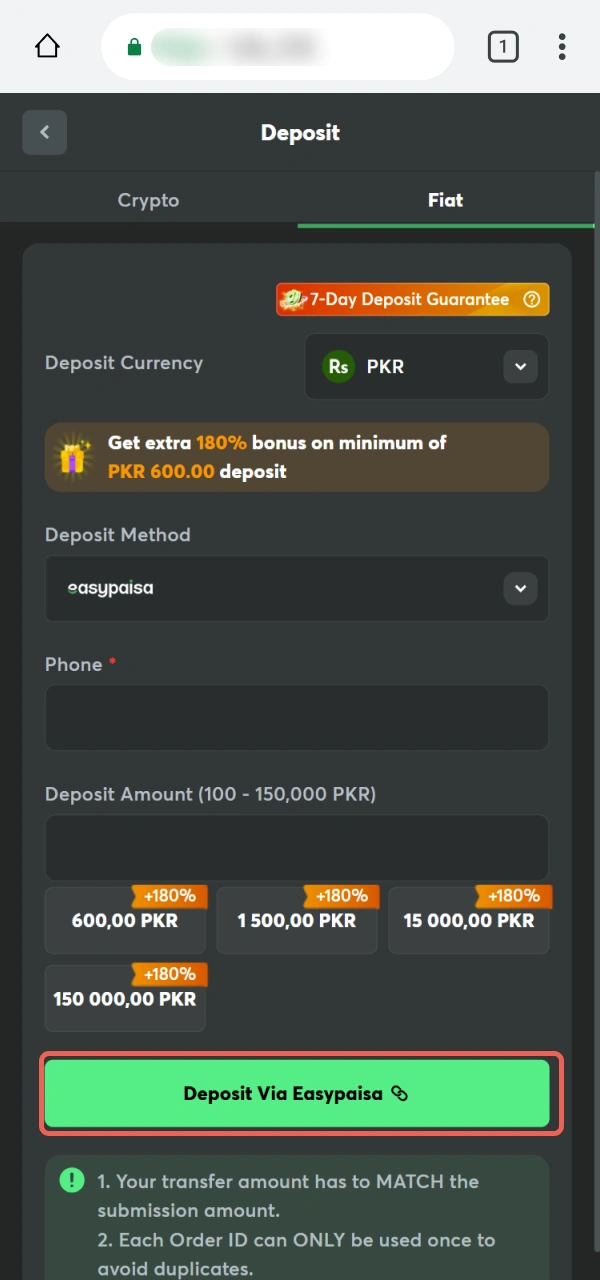Click the Phone input field

tap(296, 718)
